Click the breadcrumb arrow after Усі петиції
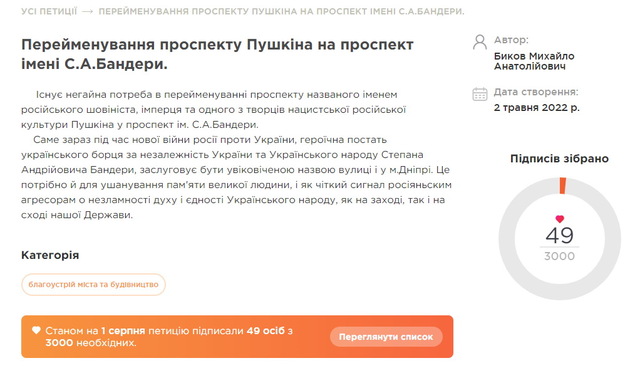This screenshot has width=640, height=368. (x=88, y=11)
